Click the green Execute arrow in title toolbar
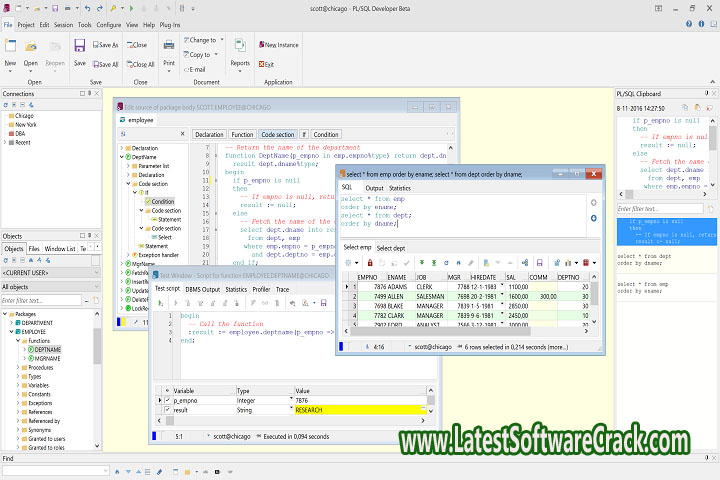The width and height of the screenshot is (720, 480). (131, 8)
